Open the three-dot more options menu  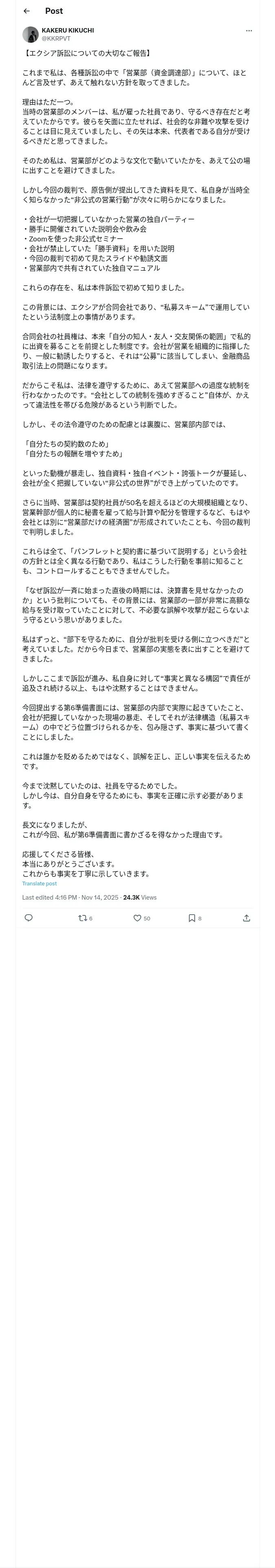click(x=249, y=31)
